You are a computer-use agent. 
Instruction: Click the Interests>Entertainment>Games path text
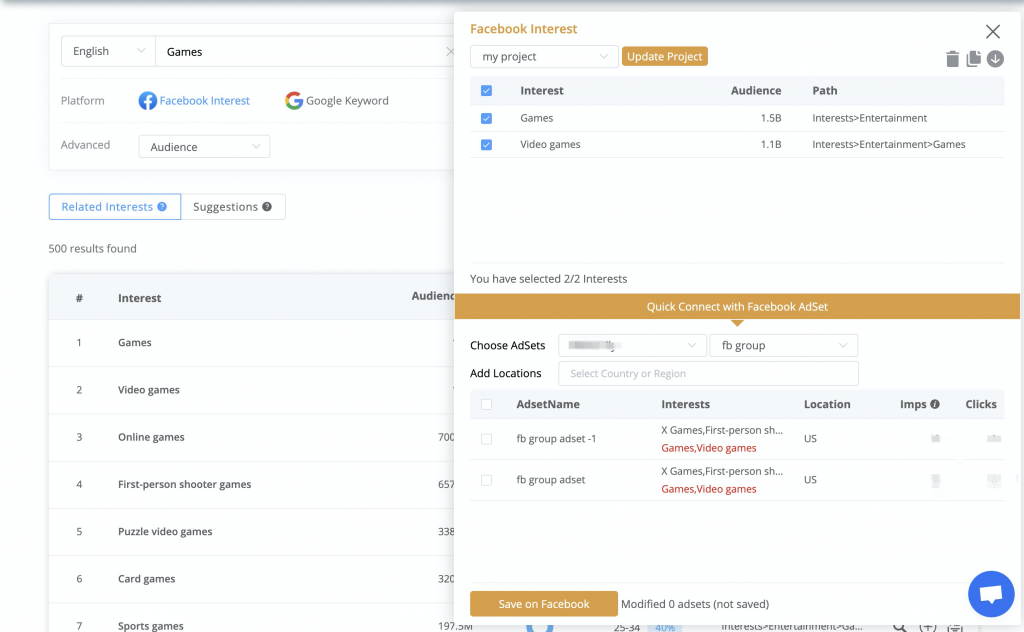pos(889,144)
